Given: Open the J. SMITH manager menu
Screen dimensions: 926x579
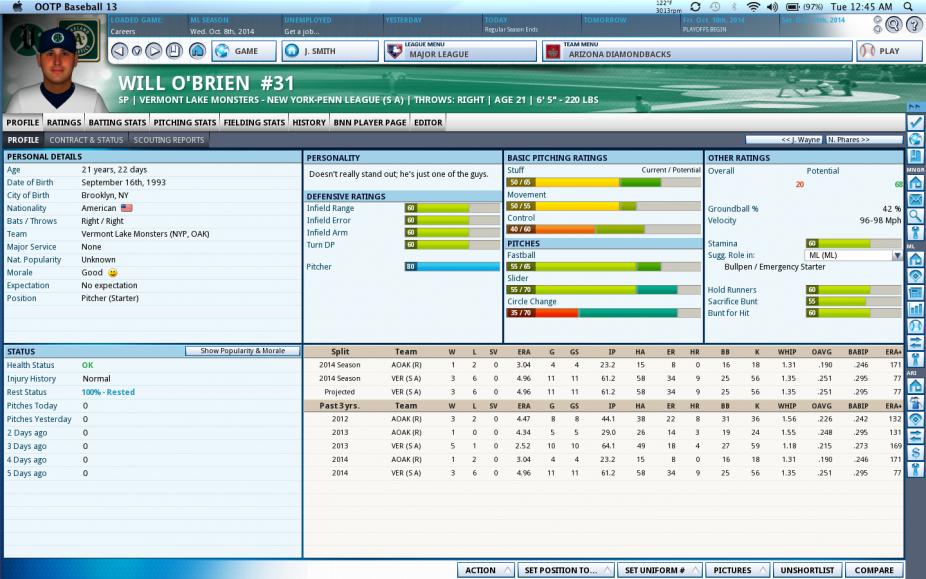Looking at the screenshot, I should click(x=330, y=51).
